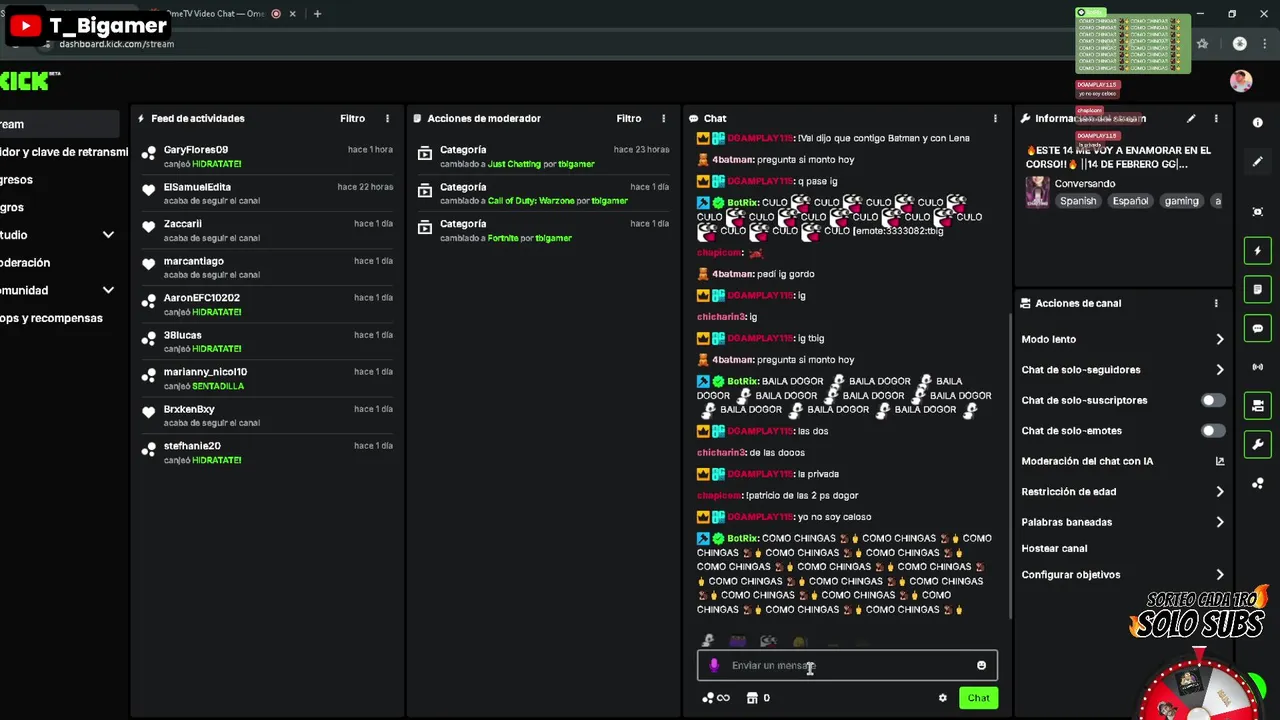Screen dimensions: 1280x720
Task: Toggle the chat bubble panel icon
Action: (1257, 328)
